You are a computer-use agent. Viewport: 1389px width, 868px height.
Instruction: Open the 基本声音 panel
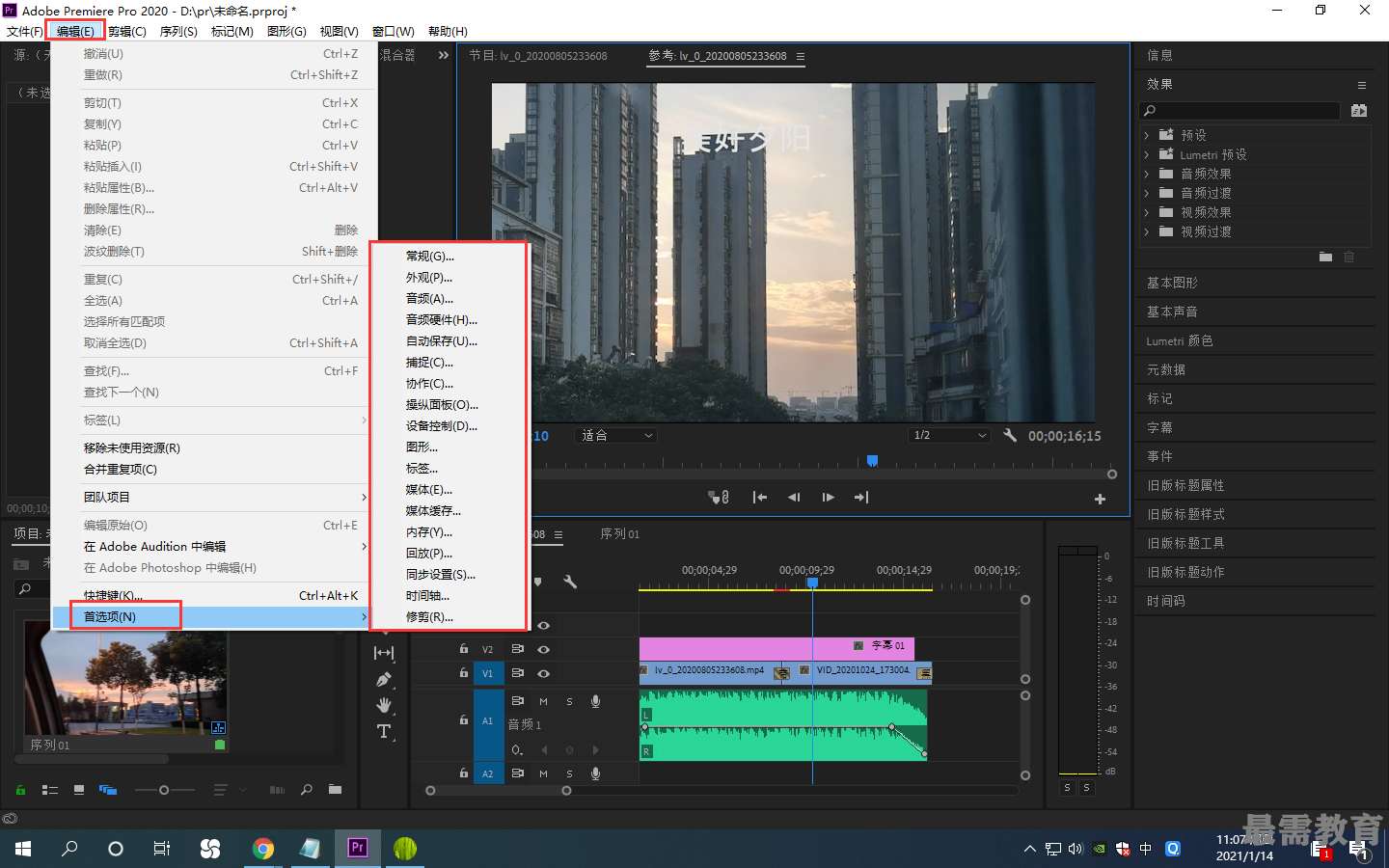pyautogui.click(x=1172, y=312)
